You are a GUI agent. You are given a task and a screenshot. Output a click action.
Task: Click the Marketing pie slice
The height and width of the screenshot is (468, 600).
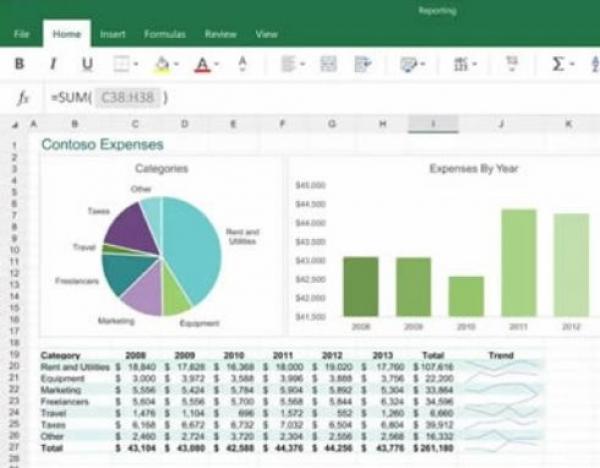[145, 291]
